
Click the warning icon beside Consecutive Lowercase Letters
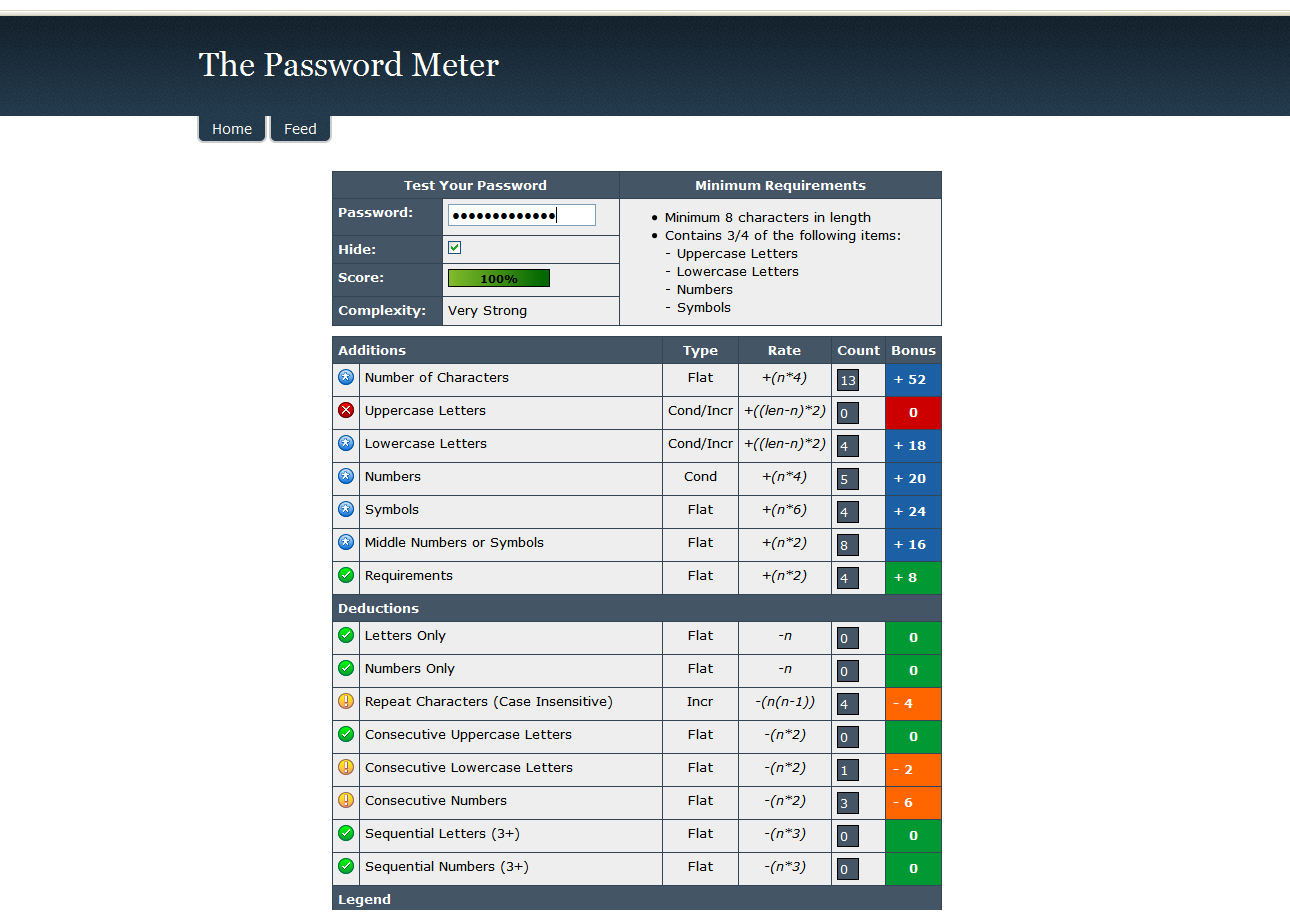click(346, 767)
